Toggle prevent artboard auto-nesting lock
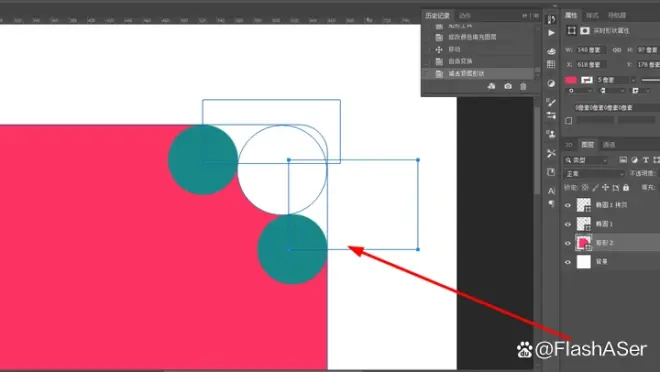660x372 pixels. click(x=616, y=187)
